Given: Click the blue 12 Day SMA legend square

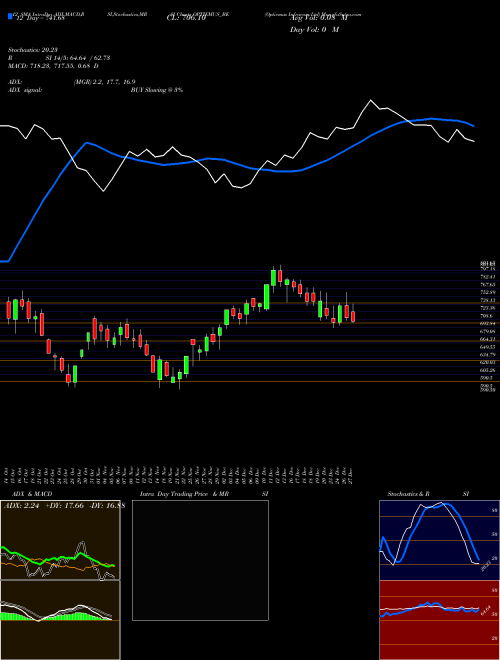Looking at the screenshot, I should coord(10,17).
